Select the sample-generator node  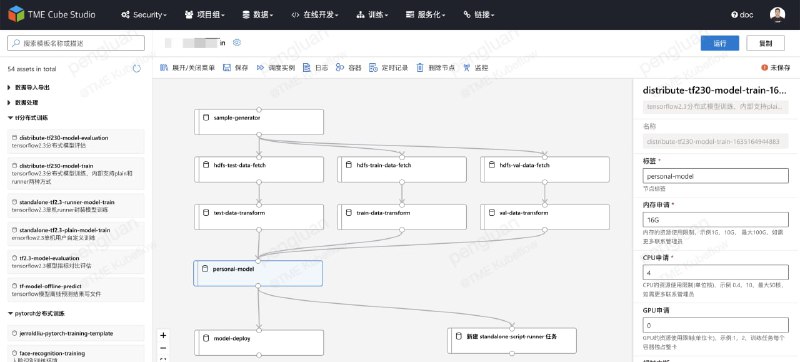coord(259,122)
